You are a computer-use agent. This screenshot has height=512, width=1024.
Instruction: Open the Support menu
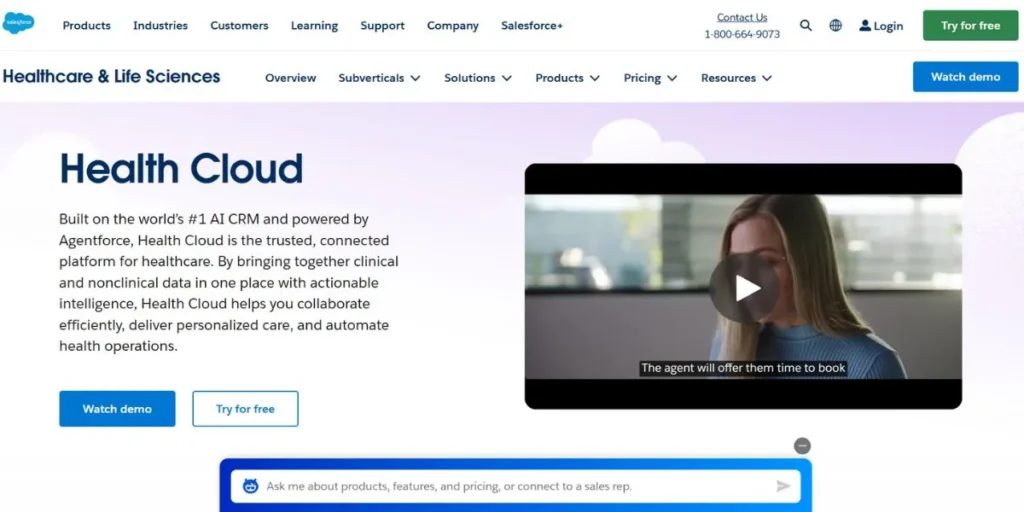[x=382, y=25]
